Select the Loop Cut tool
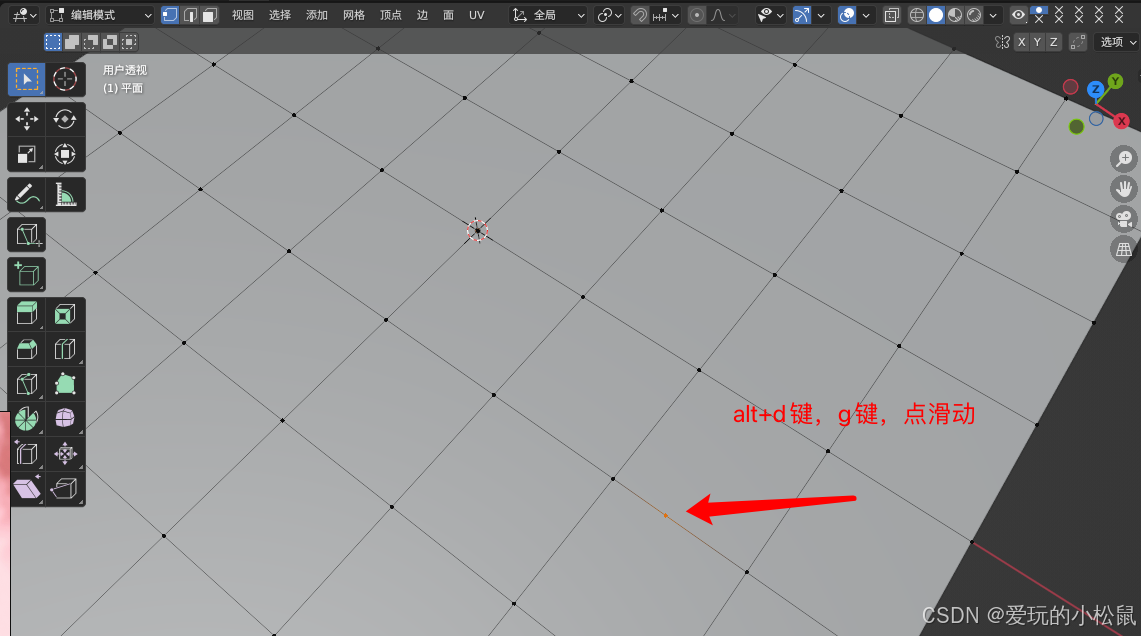Image resolution: width=1141 pixels, height=636 pixels. coord(65,349)
